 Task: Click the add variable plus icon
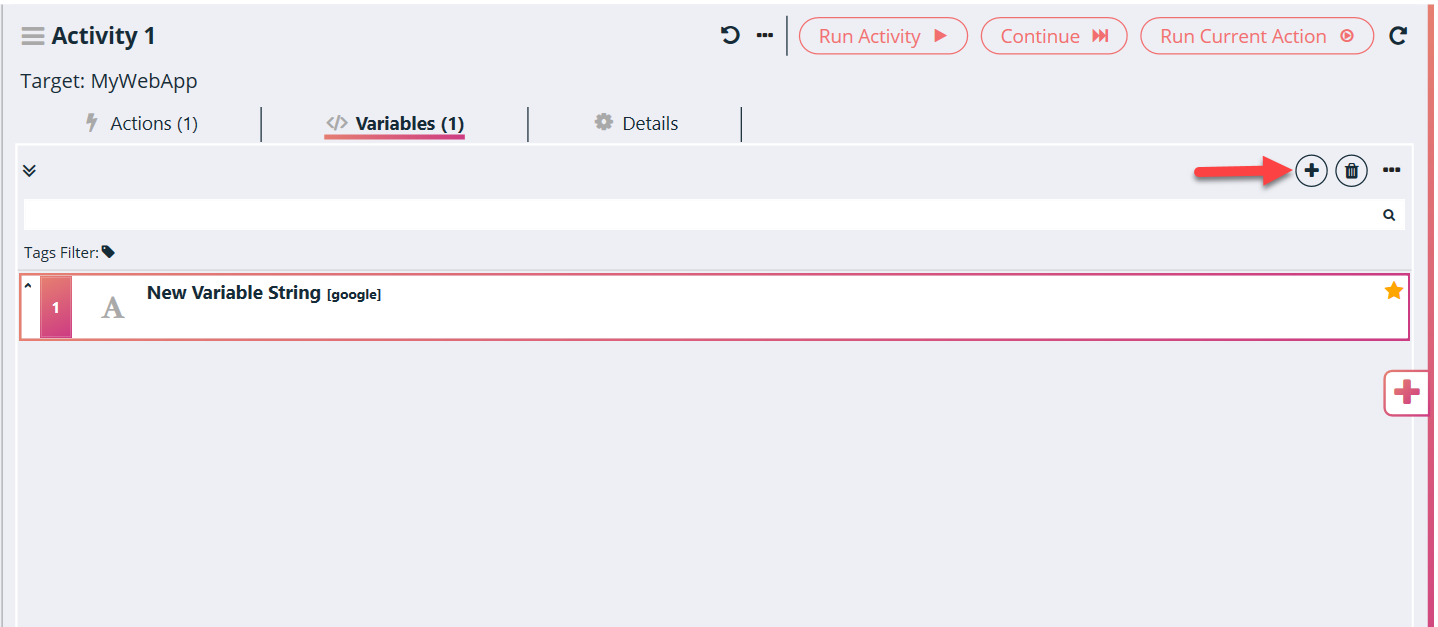1311,171
